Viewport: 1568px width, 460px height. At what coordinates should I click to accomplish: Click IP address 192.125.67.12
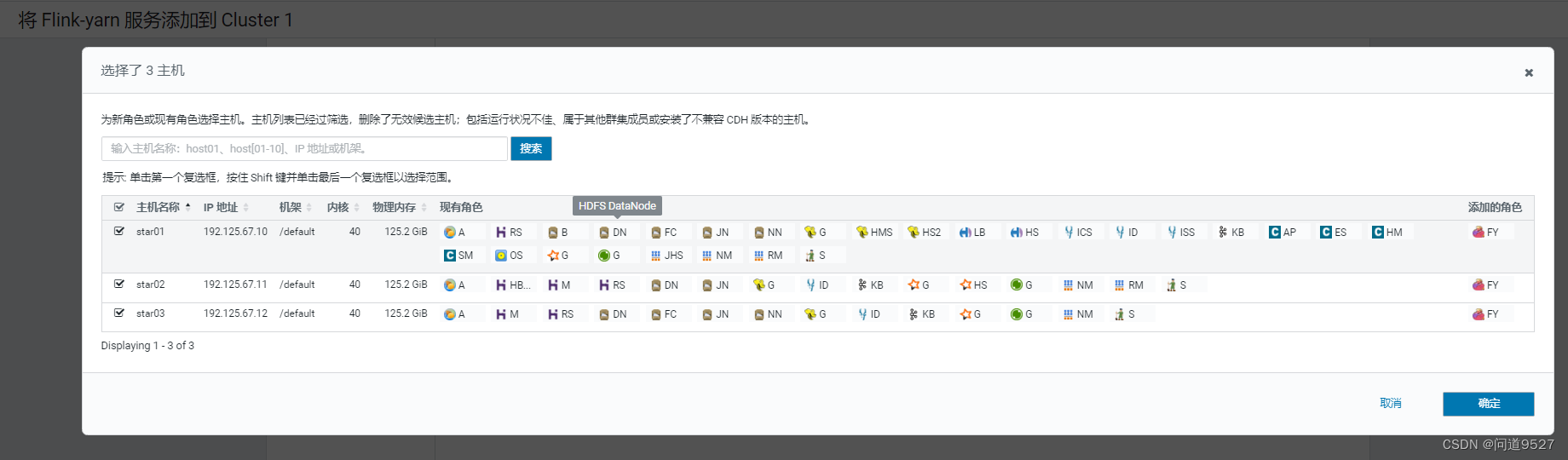coord(235,313)
